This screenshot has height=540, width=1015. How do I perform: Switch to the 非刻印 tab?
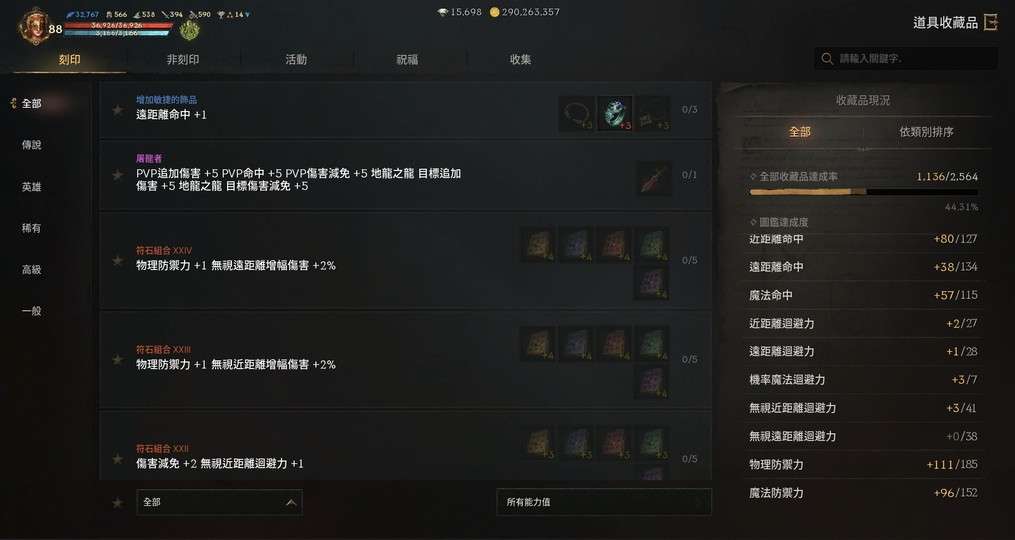click(x=183, y=60)
